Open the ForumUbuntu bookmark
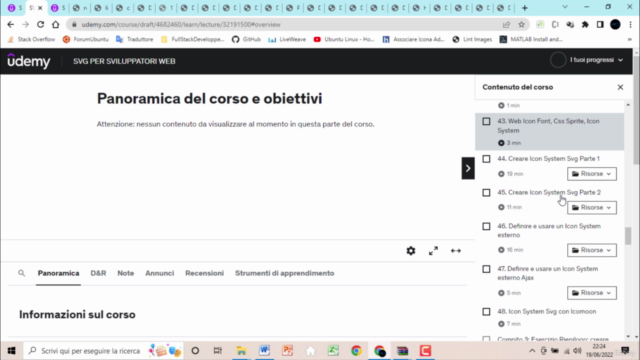Viewport: 640px width, 360px height. [86, 39]
